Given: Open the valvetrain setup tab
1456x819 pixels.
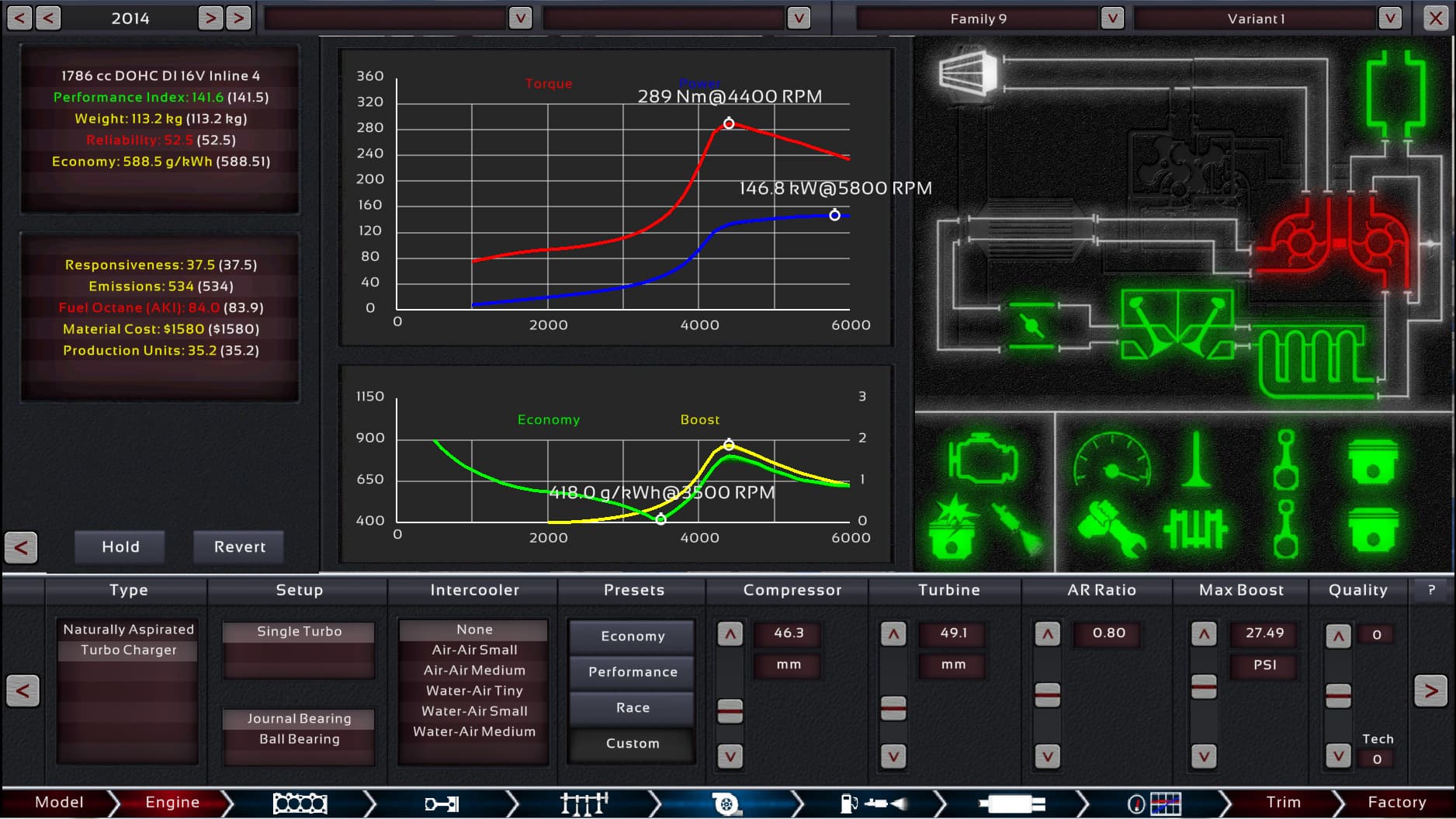Looking at the screenshot, I should click(582, 803).
